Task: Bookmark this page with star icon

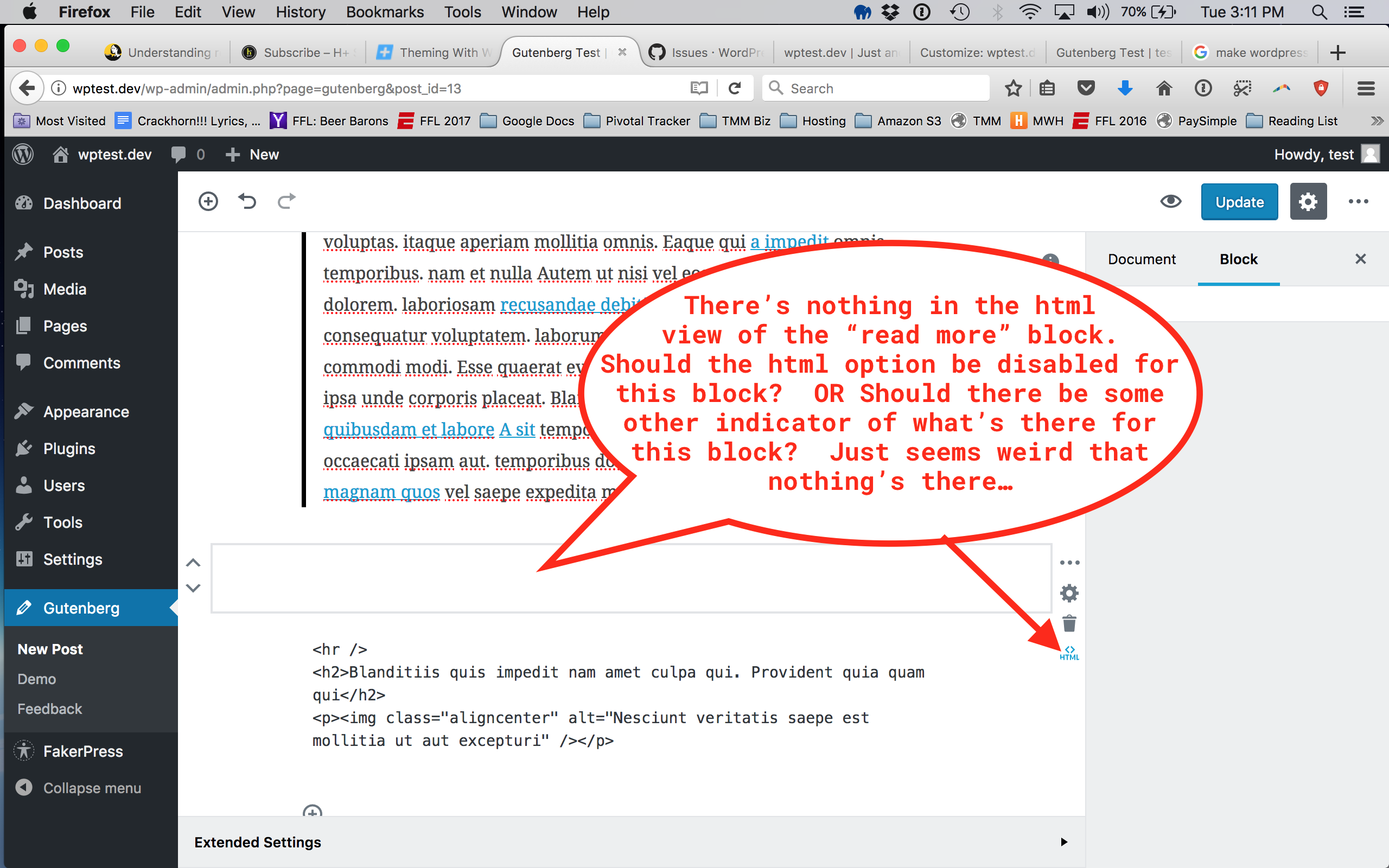Action: click(x=1013, y=88)
